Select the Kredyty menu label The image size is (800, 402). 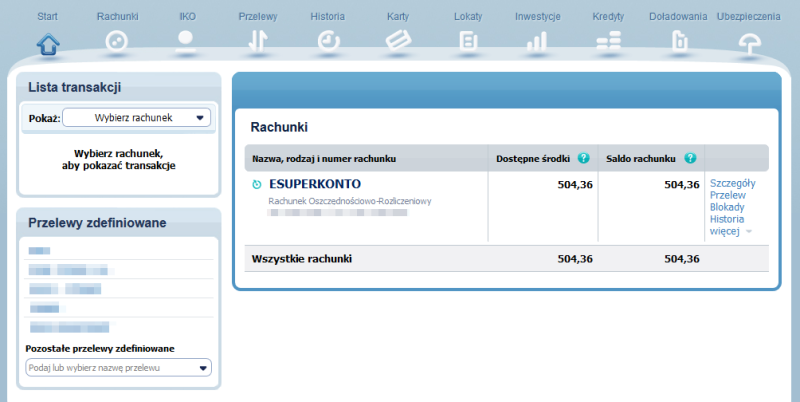[608, 16]
